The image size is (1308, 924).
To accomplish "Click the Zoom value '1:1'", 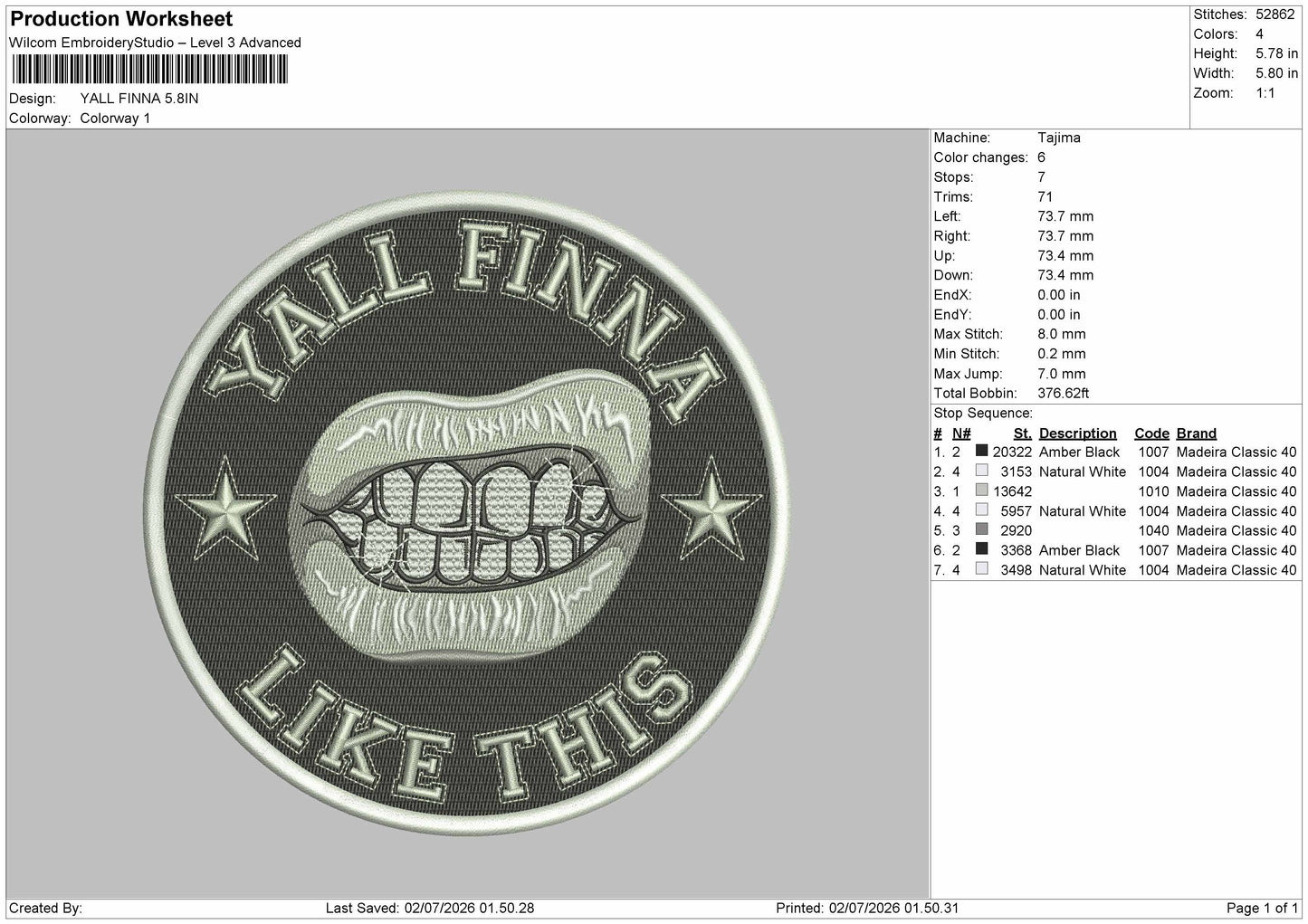I will point(1267,93).
